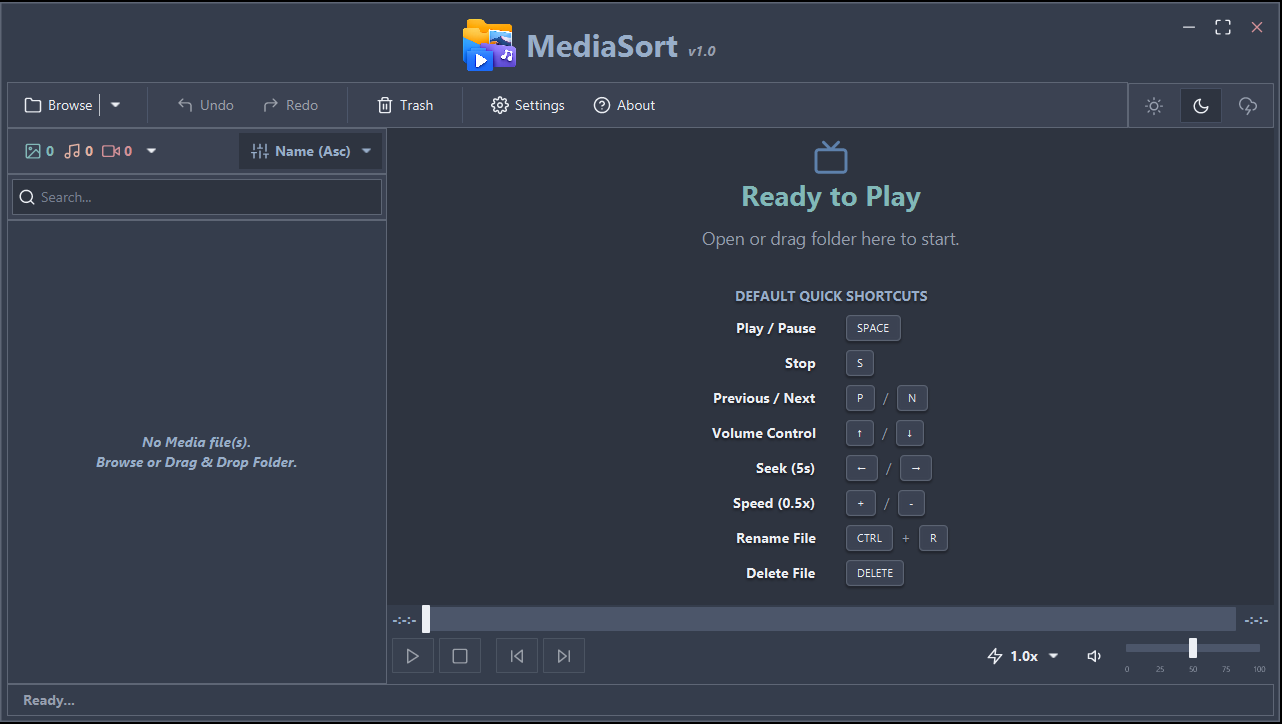The image size is (1282, 724).
Task: Click the music file count icon
Action: 74,151
